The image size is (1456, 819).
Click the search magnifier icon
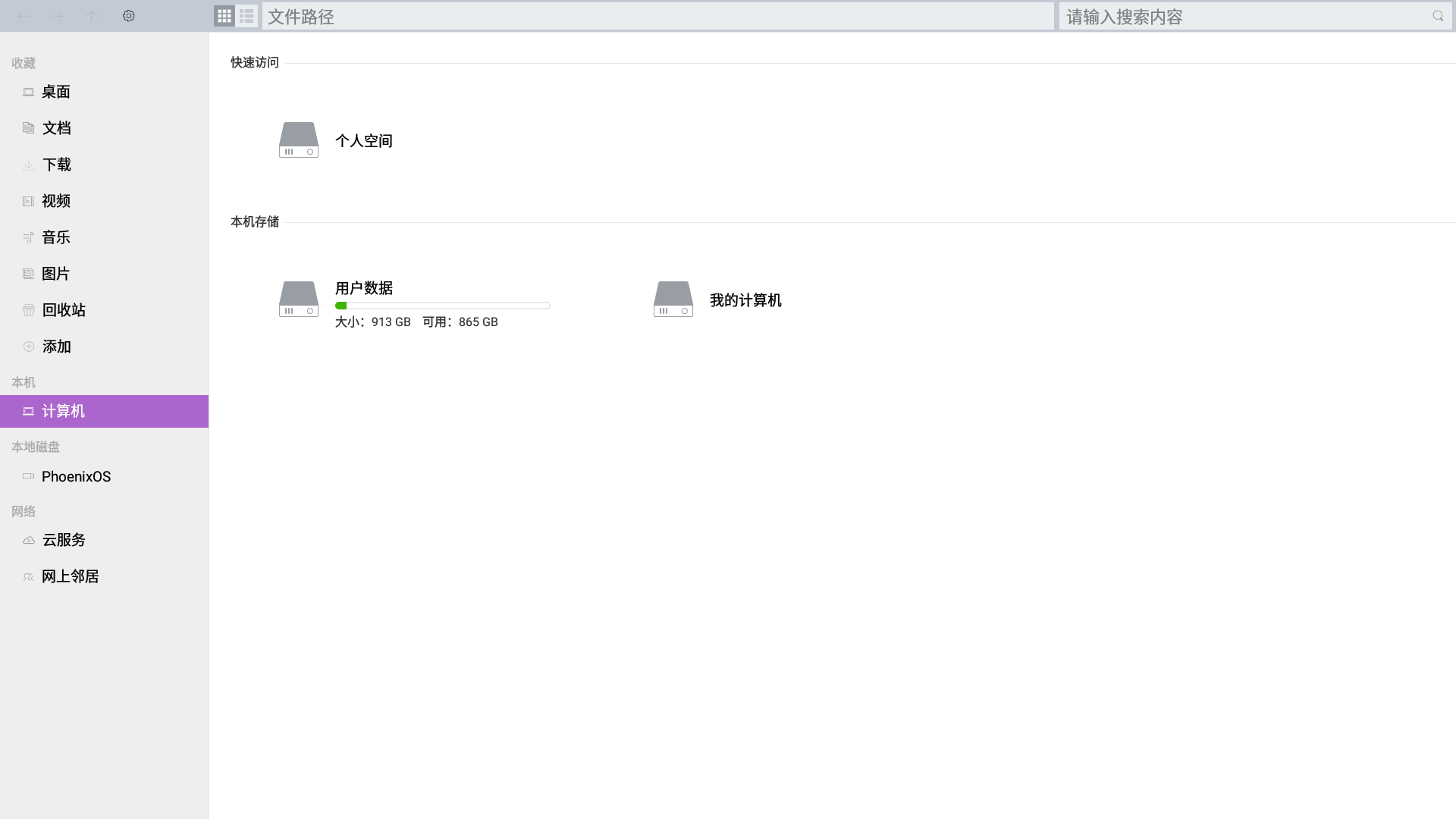tap(1438, 16)
